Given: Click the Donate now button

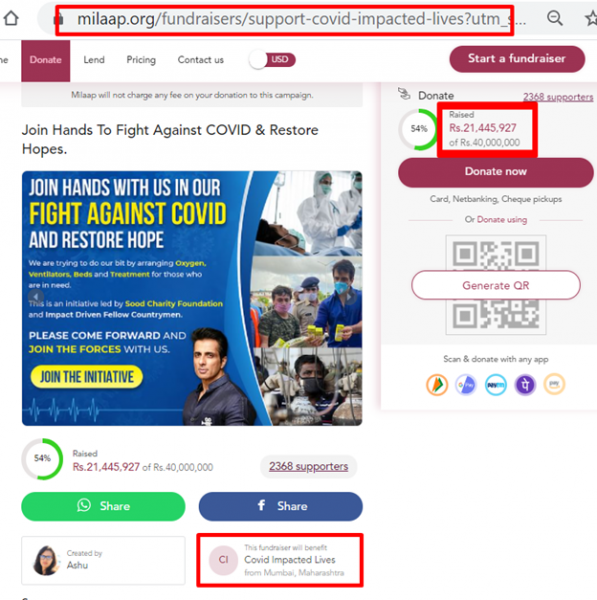Looking at the screenshot, I should click(x=496, y=171).
